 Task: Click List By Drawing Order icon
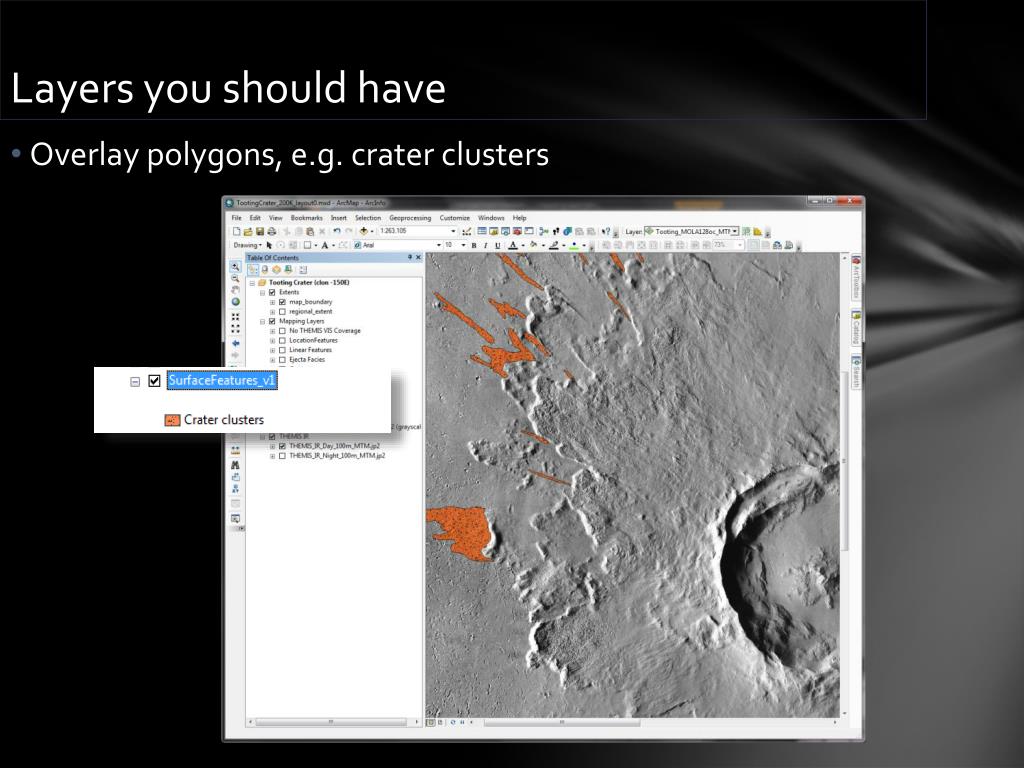[253, 270]
